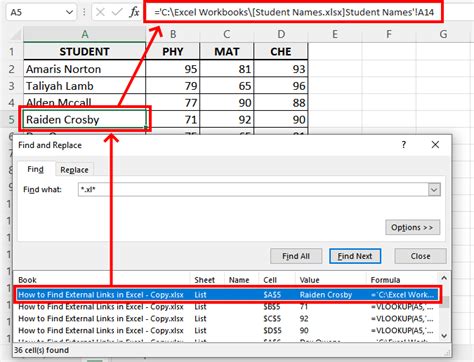This screenshot has width=474, height=362.
Task: Select column B header
Action: coord(173,34)
